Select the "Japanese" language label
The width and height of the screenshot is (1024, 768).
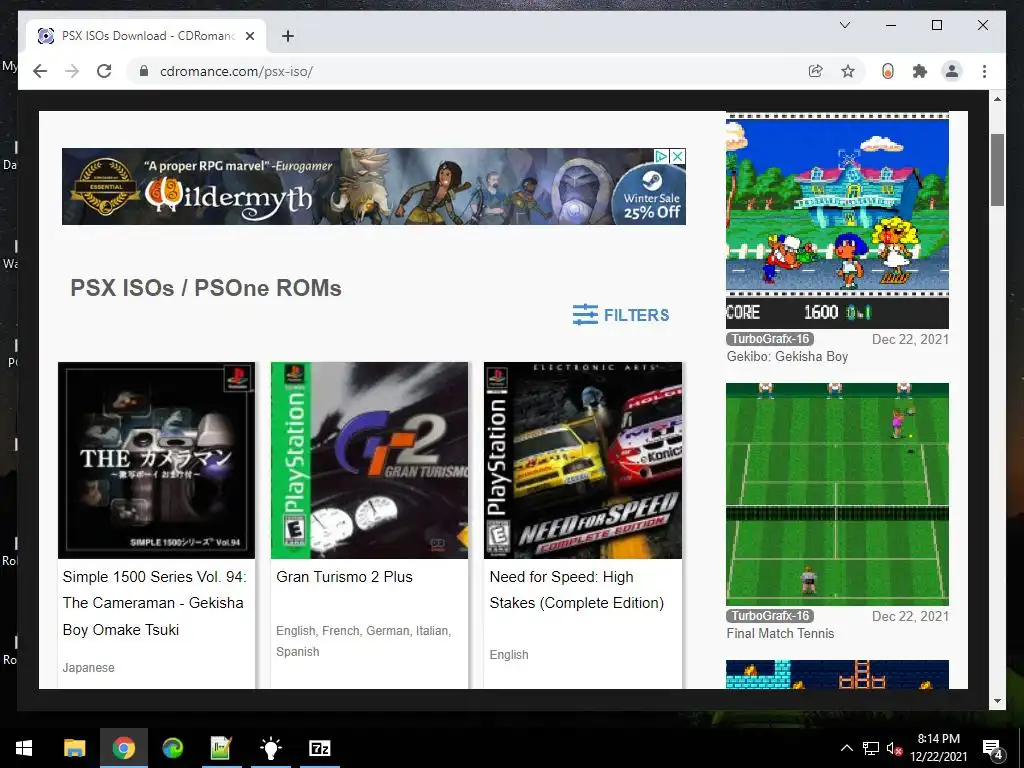tap(88, 667)
